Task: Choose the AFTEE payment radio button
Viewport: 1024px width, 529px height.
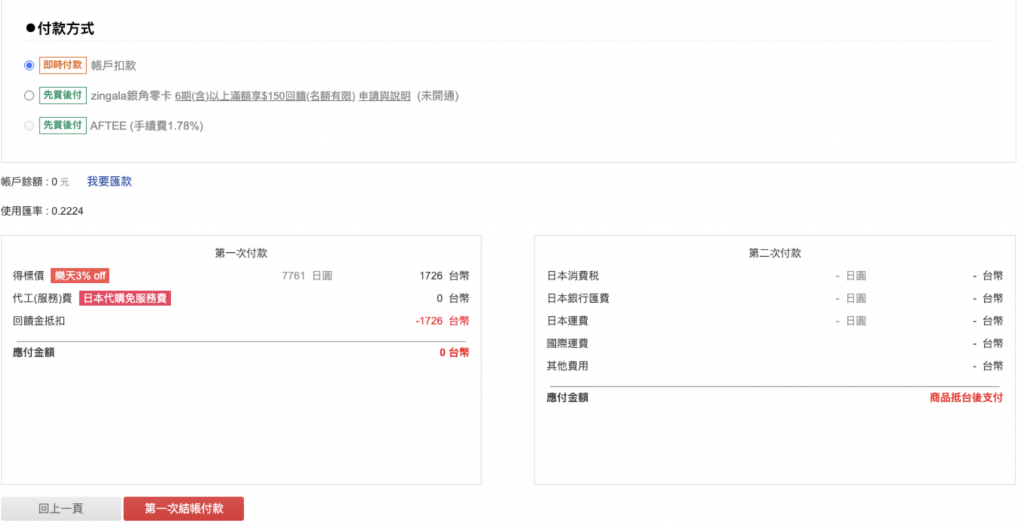Action: tap(29, 125)
